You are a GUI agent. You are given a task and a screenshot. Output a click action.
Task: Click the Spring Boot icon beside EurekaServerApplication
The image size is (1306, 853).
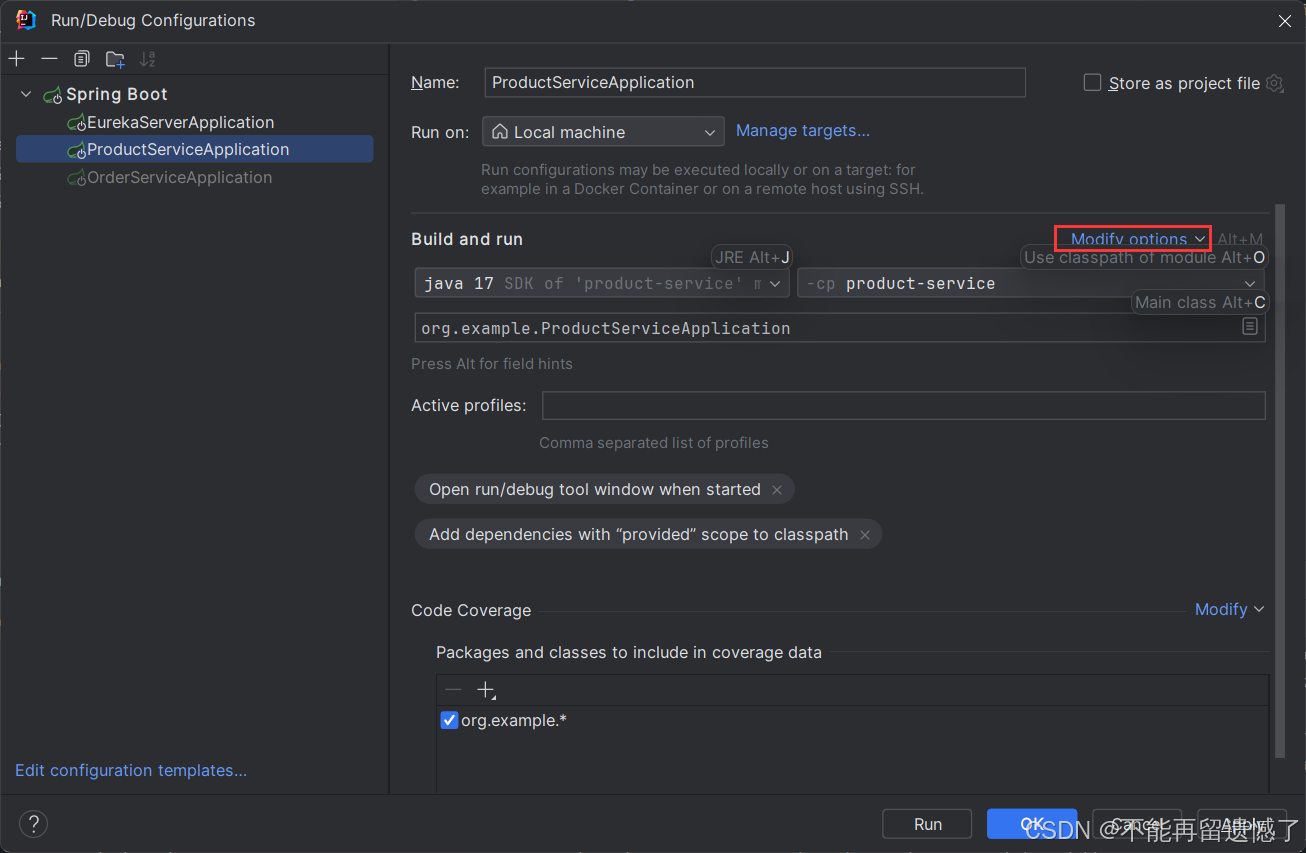76,123
